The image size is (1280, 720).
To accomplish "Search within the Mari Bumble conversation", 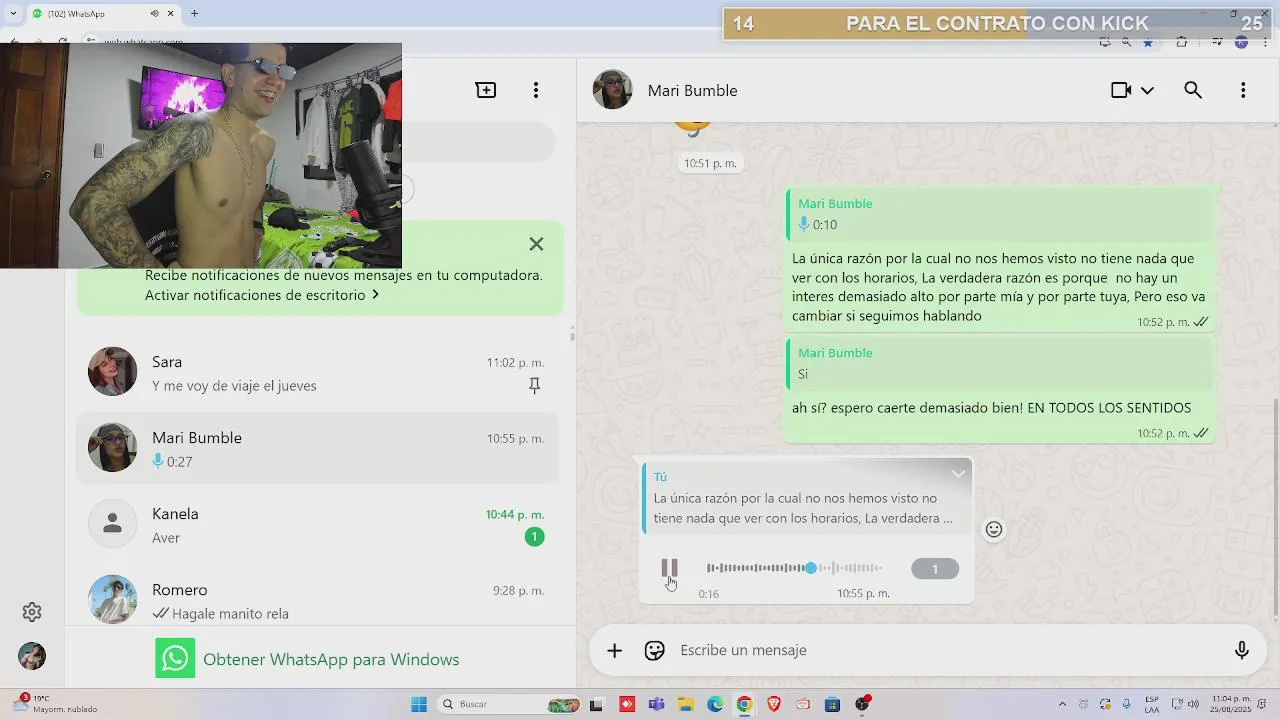I will (1193, 90).
